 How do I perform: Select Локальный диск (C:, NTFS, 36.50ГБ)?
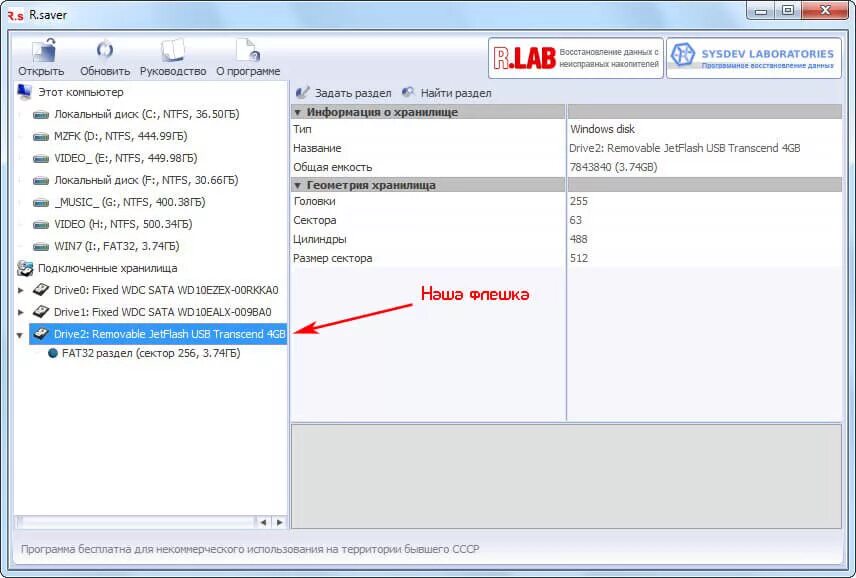pyautogui.click(x=146, y=114)
